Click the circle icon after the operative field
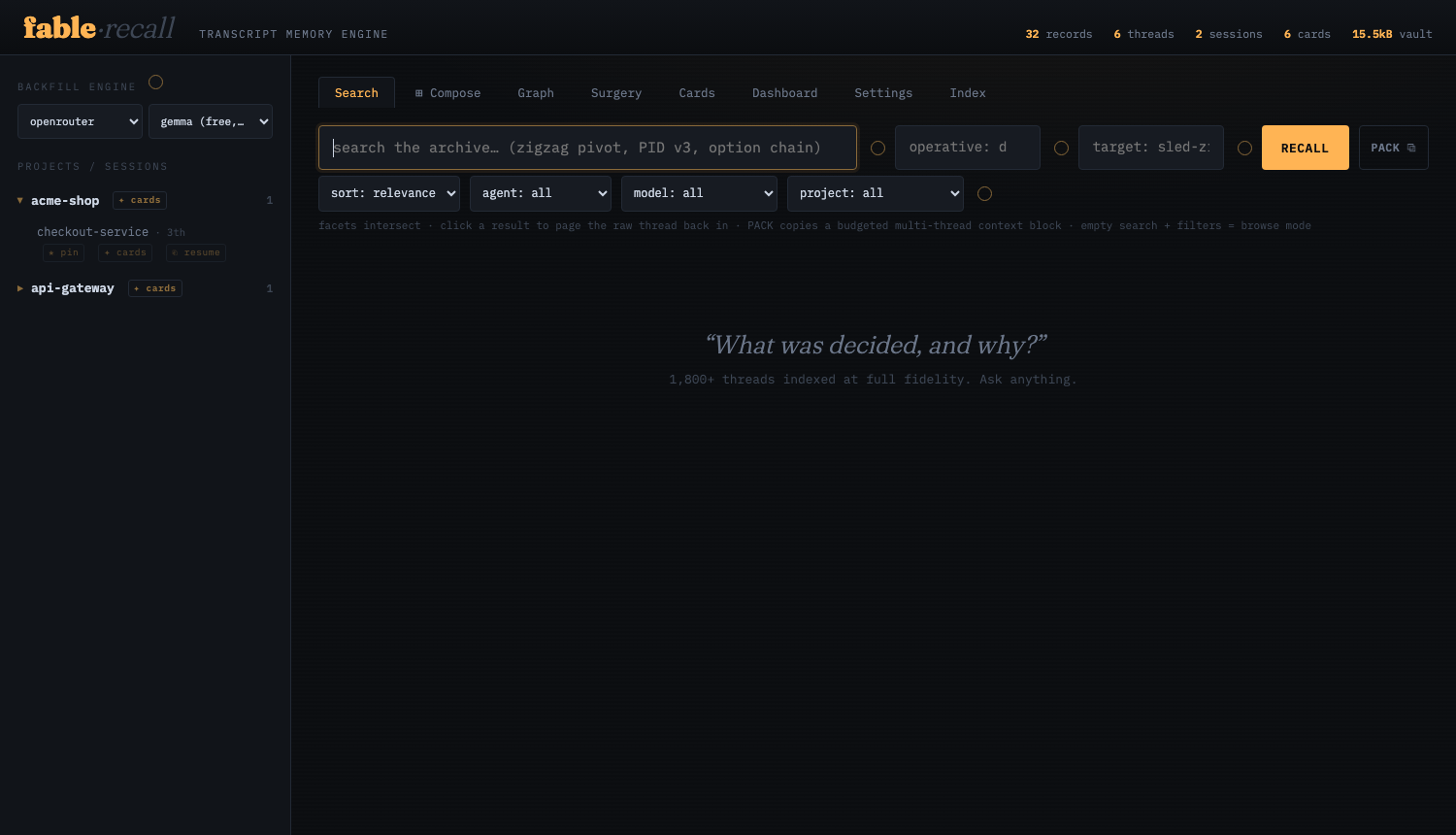 [x=1061, y=149]
